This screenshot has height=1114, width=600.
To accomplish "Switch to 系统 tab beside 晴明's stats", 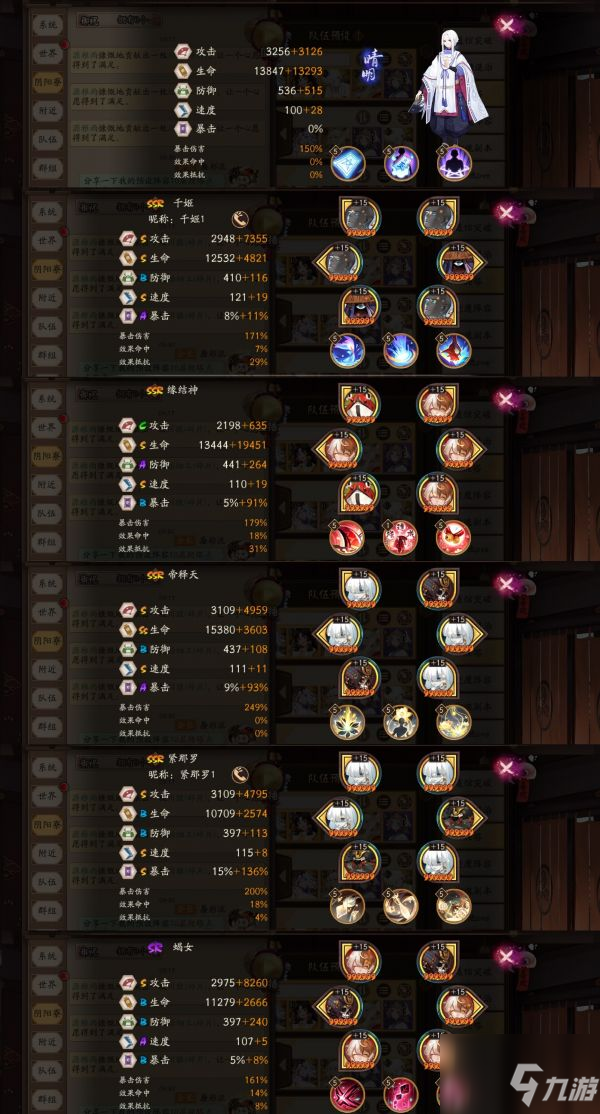I will 48,24.
